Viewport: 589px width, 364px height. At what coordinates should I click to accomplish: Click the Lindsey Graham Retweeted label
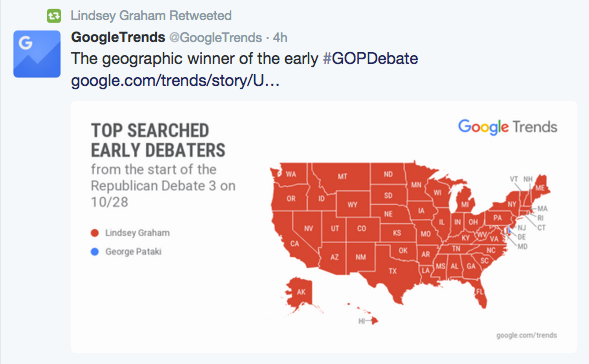click(151, 16)
